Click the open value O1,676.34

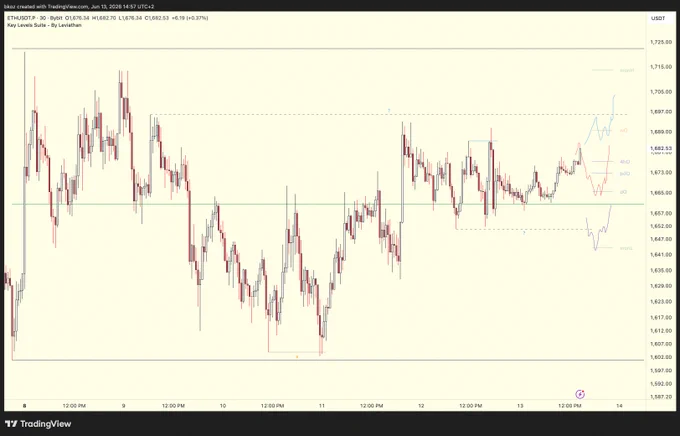[77, 18]
